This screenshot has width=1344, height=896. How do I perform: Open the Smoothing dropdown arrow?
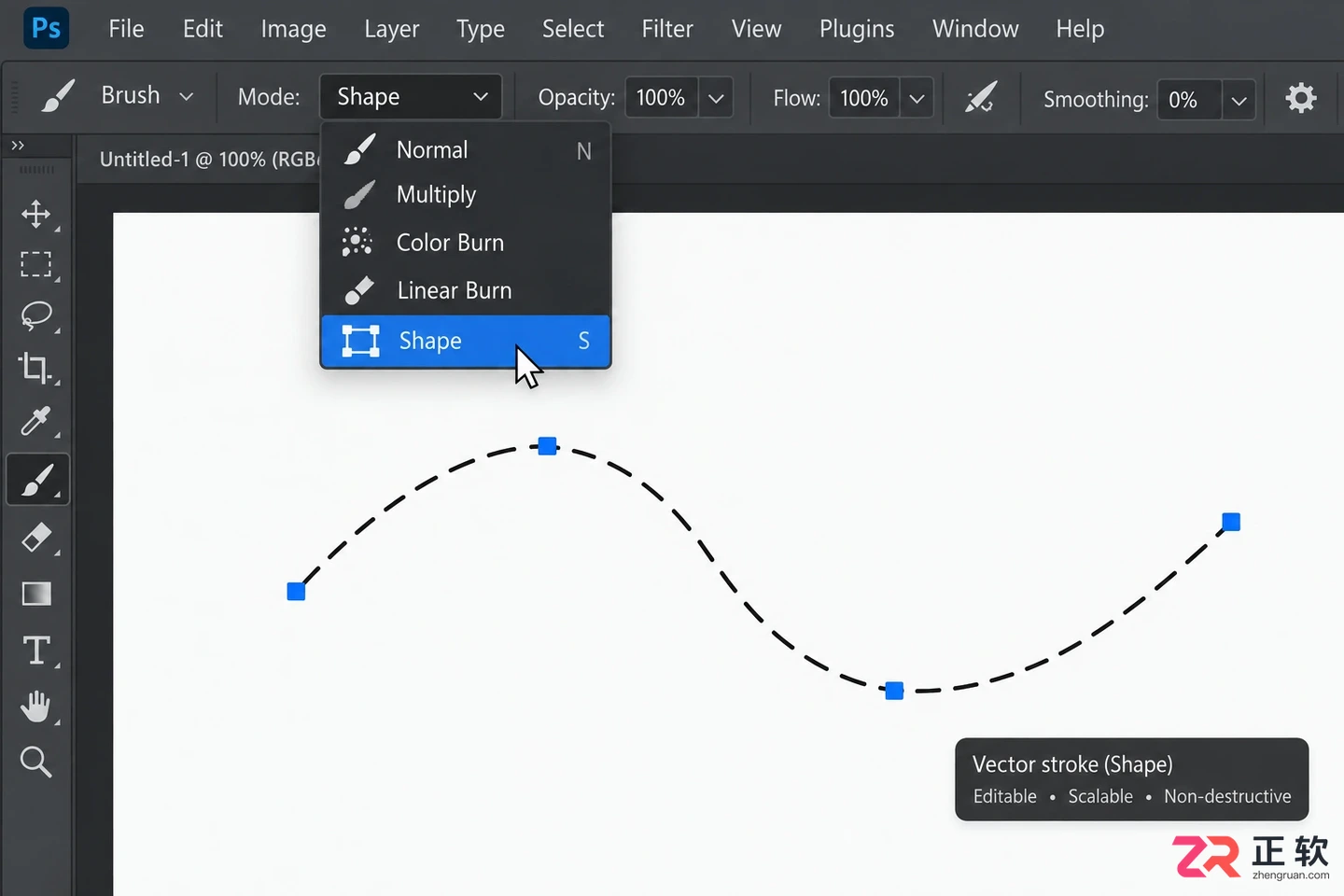pos(1239,100)
